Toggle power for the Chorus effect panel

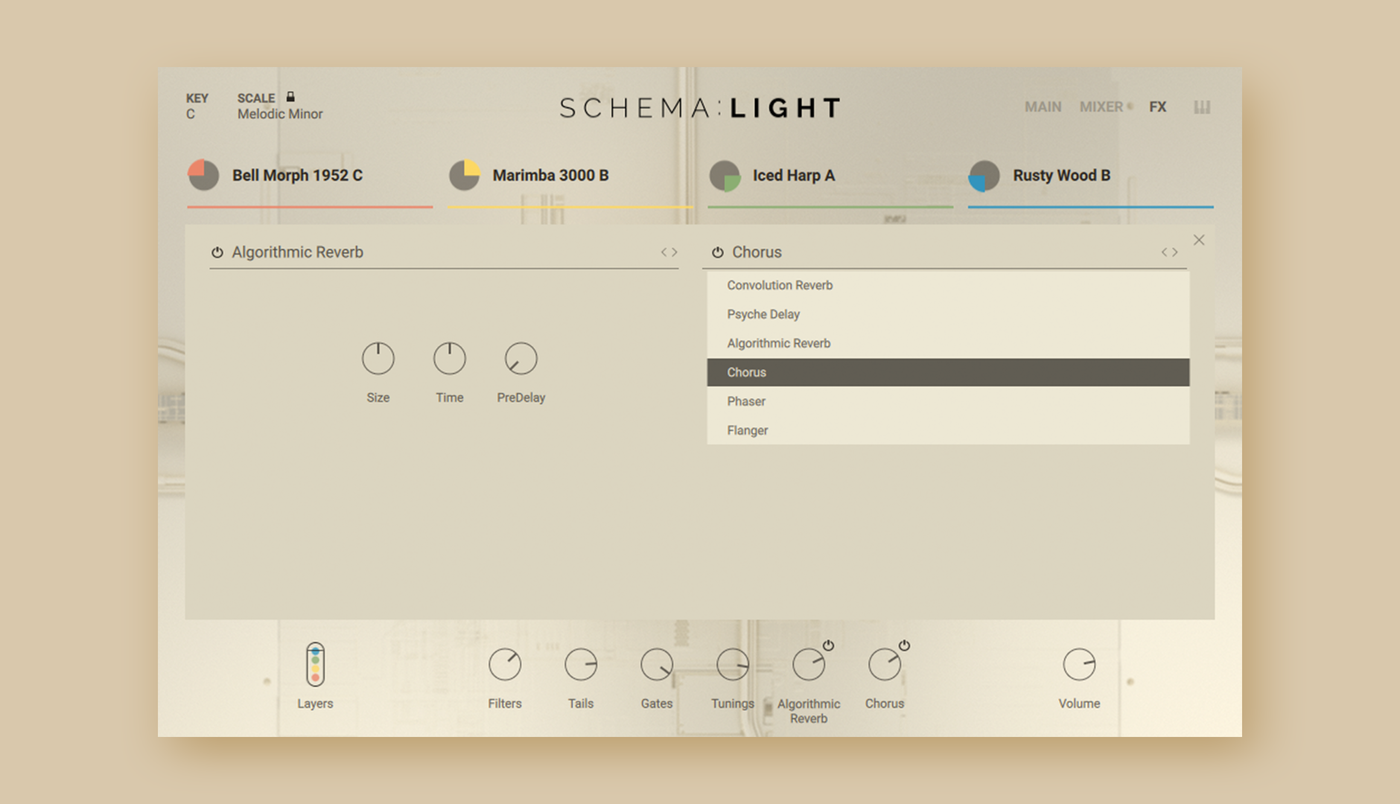point(717,253)
